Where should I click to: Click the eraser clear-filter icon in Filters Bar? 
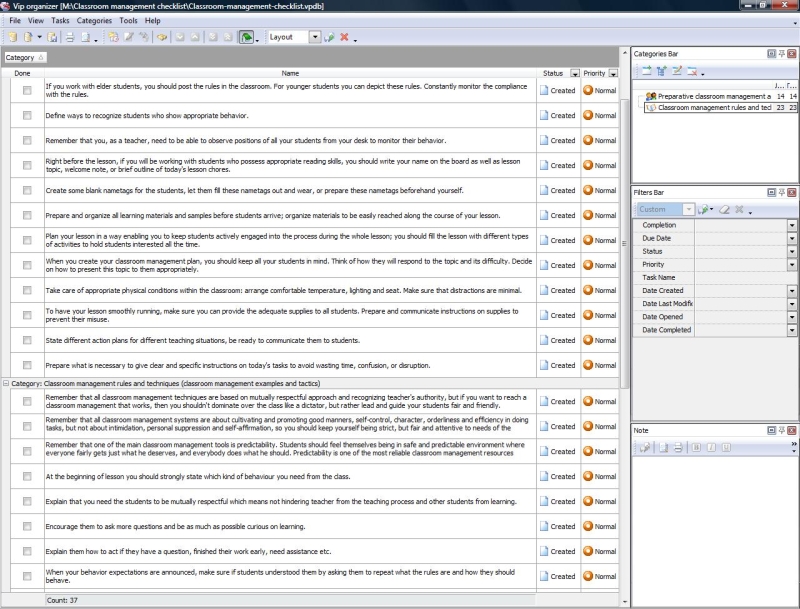click(724, 209)
